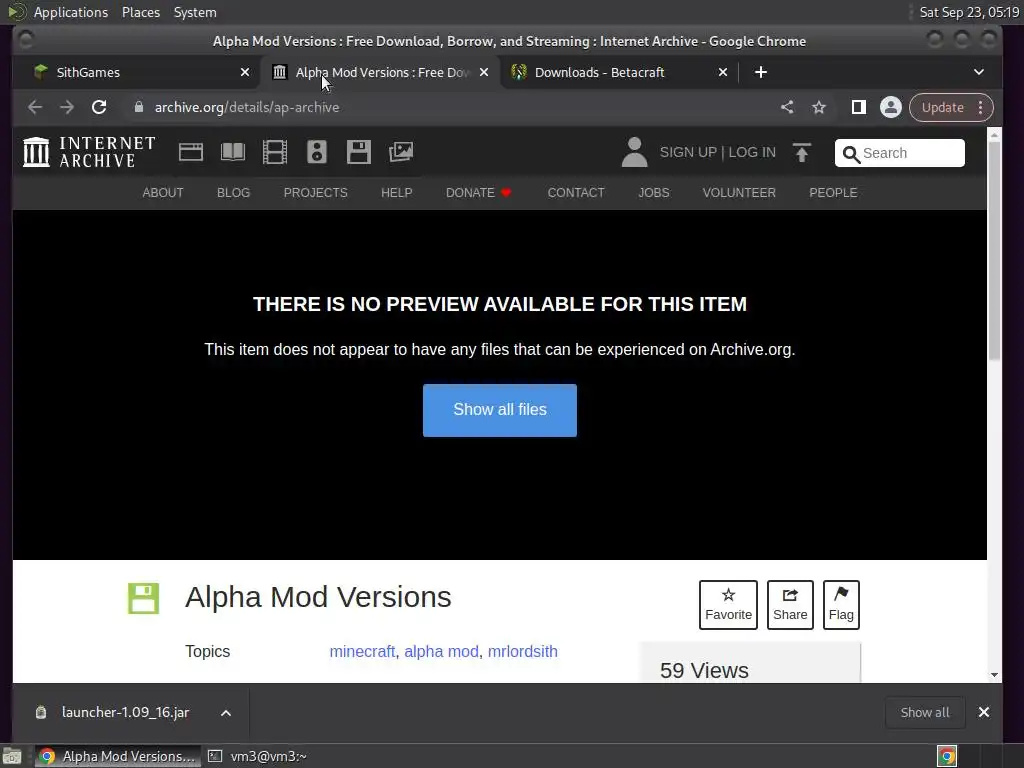Click the Update button in Chrome
Viewport: 1024px width, 768px height.
click(942, 107)
